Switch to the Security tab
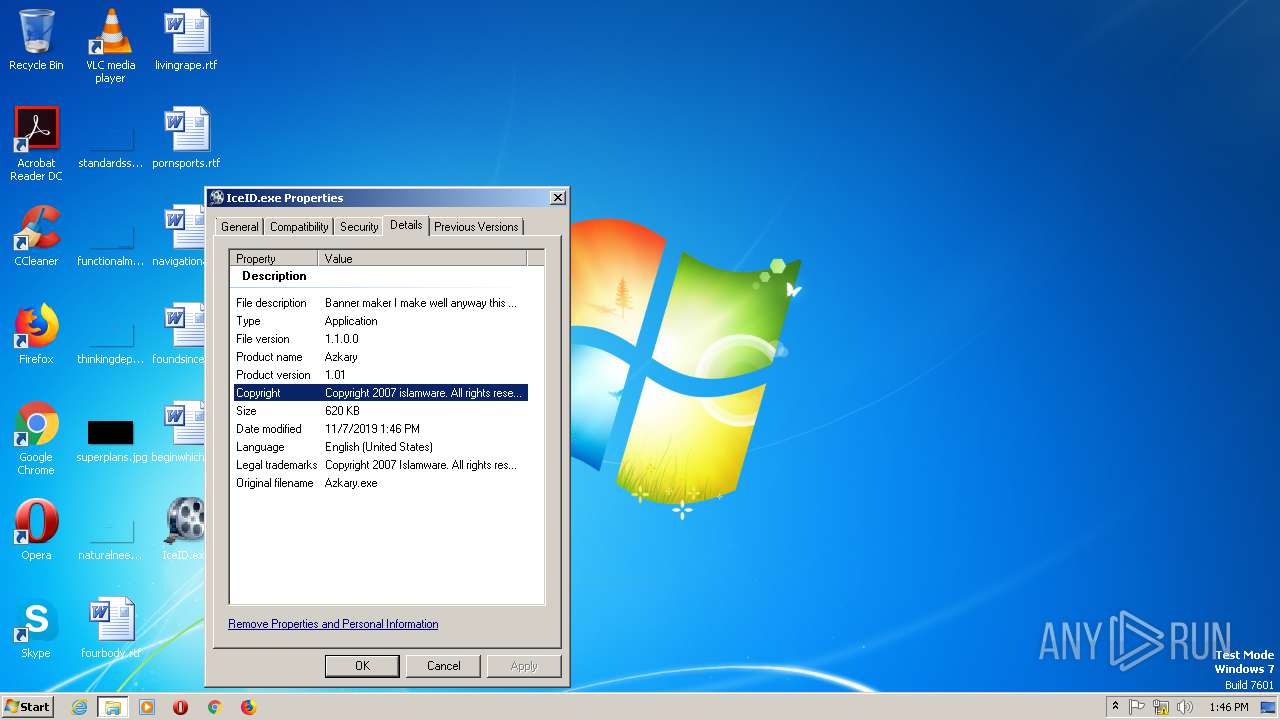 359,227
